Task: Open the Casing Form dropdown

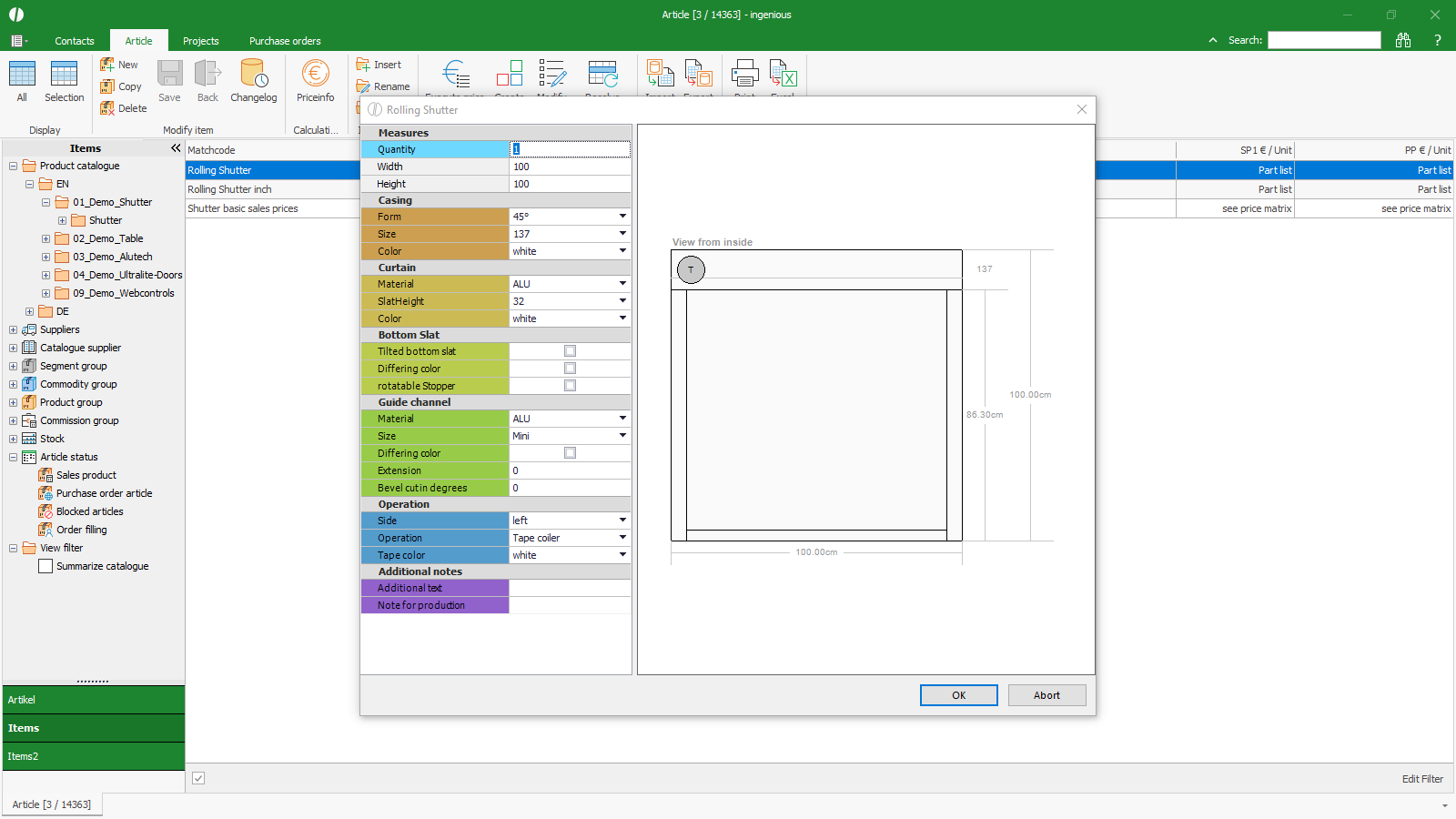Action: pyautogui.click(x=622, y=217)
